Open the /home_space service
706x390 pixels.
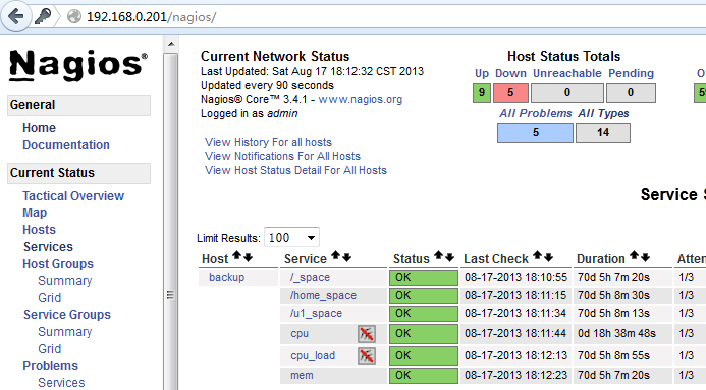pyautogui.click(x=323, y=295)
